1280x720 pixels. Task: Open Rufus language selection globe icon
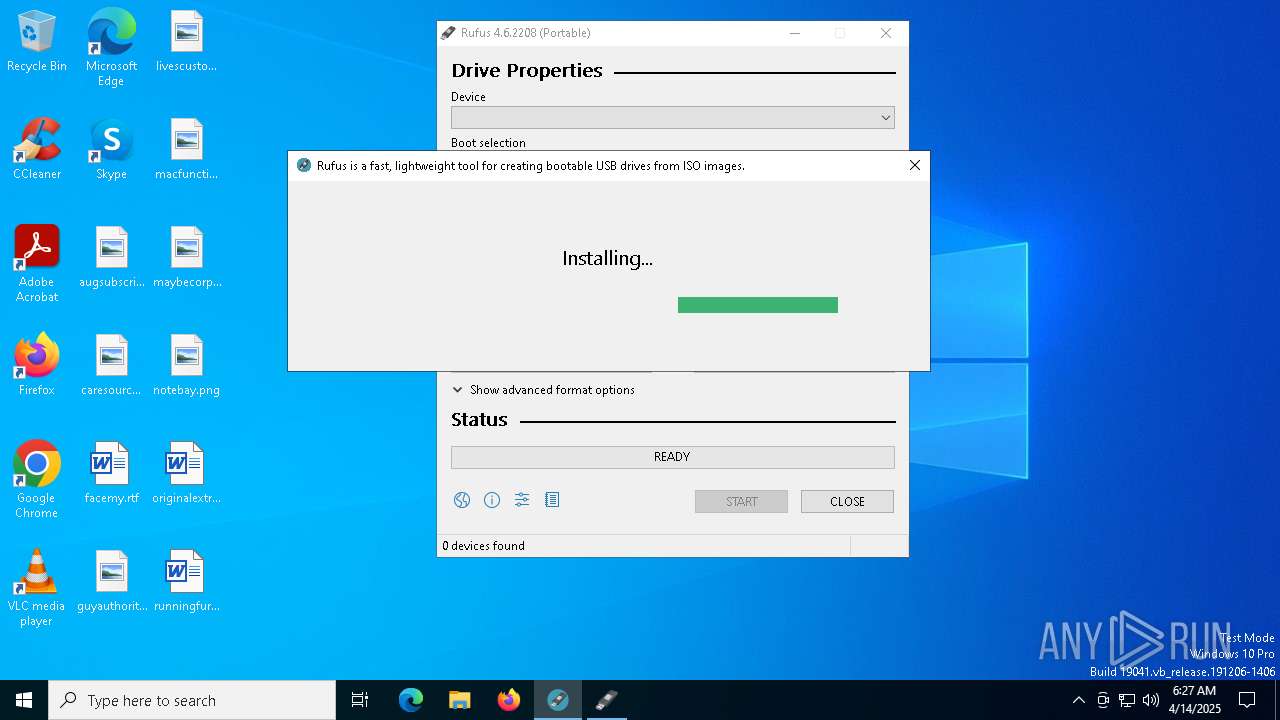pyautogui.click(x=461, y=500)
